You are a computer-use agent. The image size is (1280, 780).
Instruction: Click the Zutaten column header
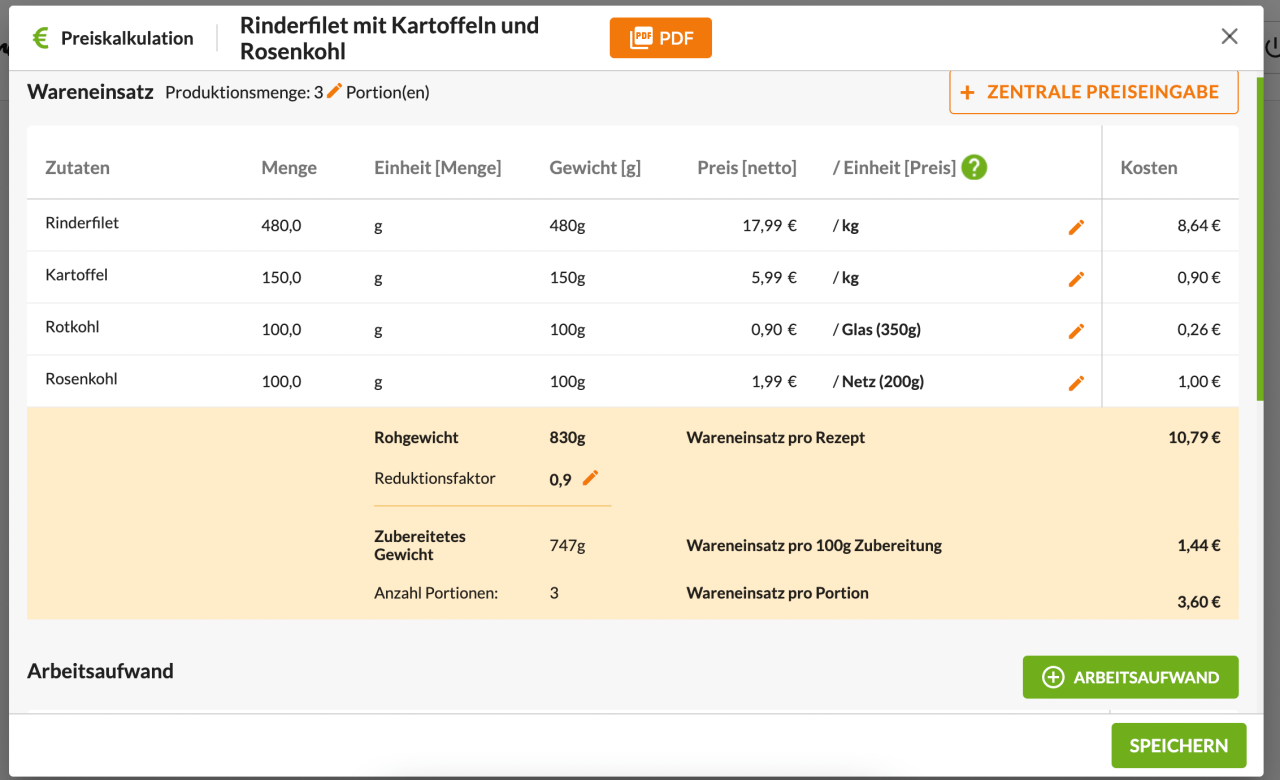[77, 167]
